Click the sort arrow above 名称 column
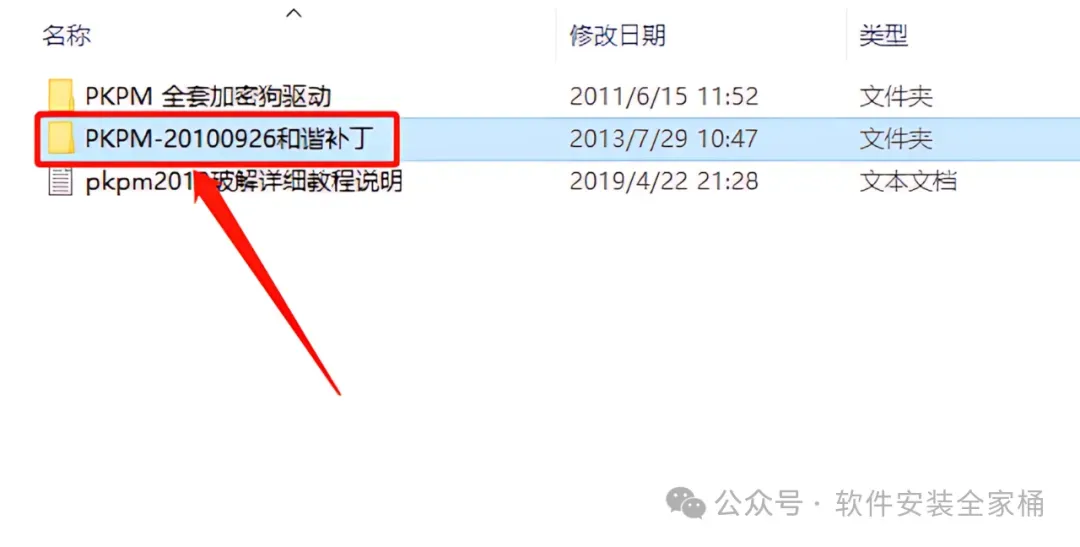1080x547 pixels. 294,12
